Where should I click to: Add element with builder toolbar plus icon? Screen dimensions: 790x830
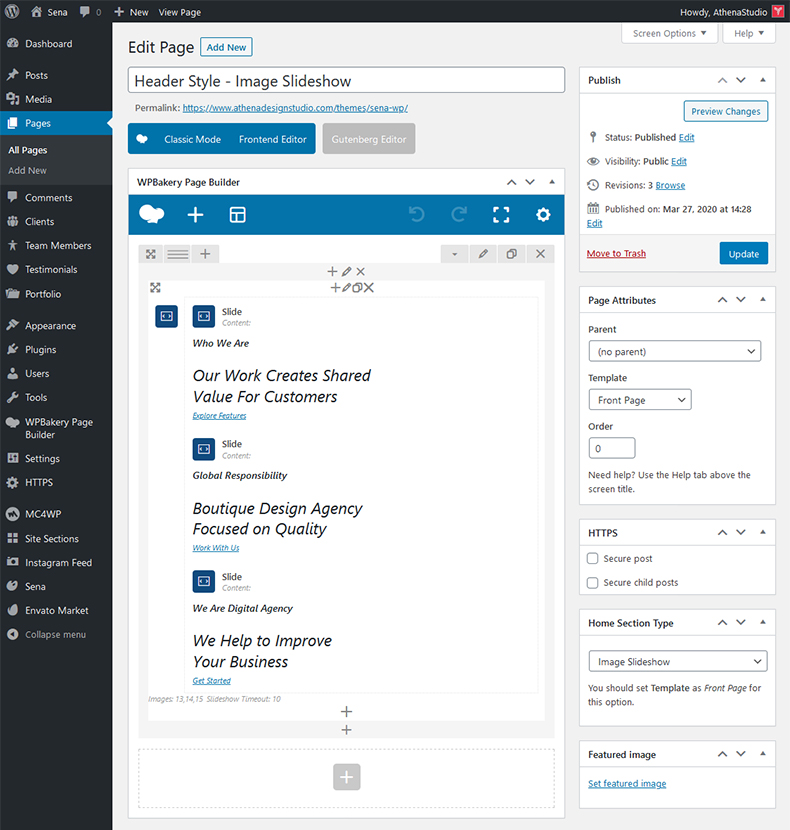point(195,215)
